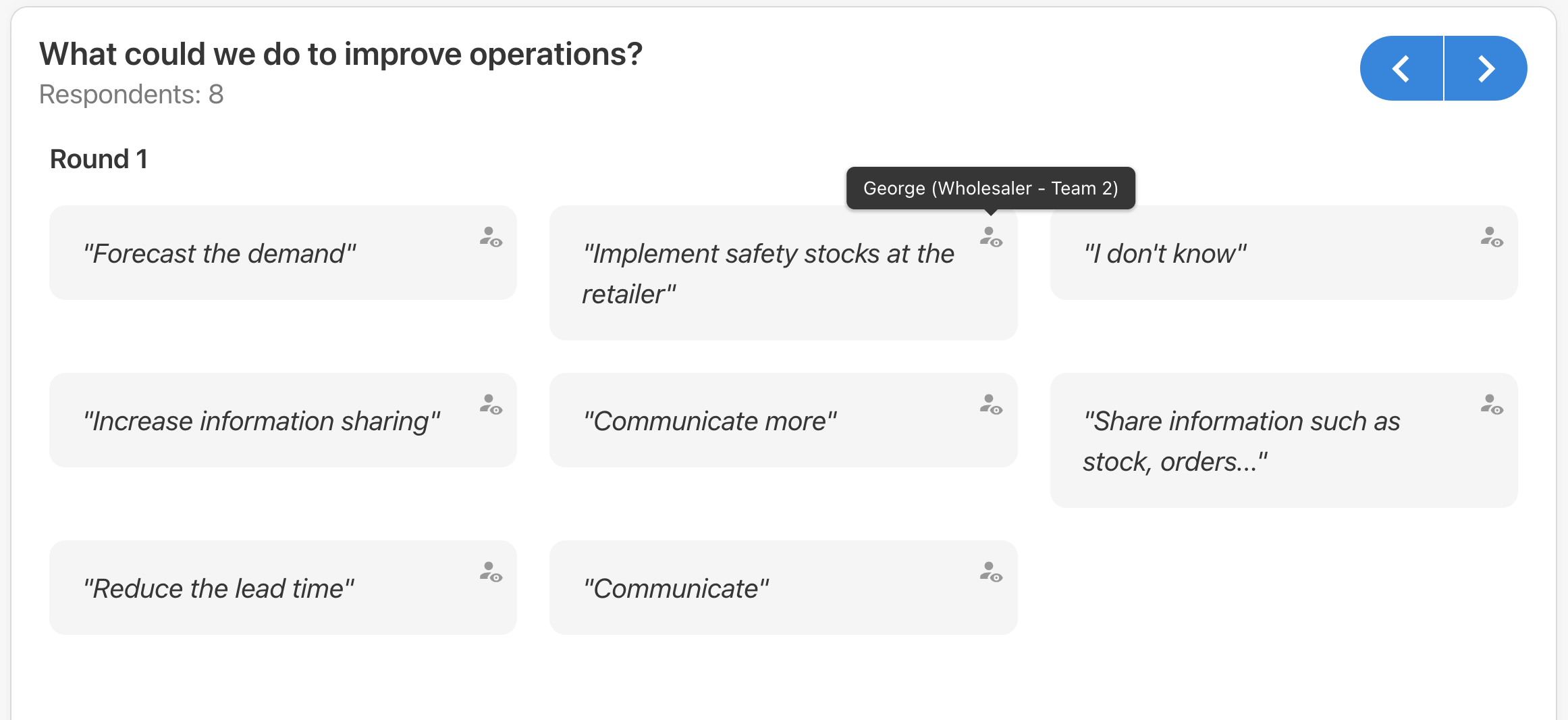Screen dimensions: 1568x720
Task: Click the George (Wholesaler - Team 2) tooltip
Action: 991,188
